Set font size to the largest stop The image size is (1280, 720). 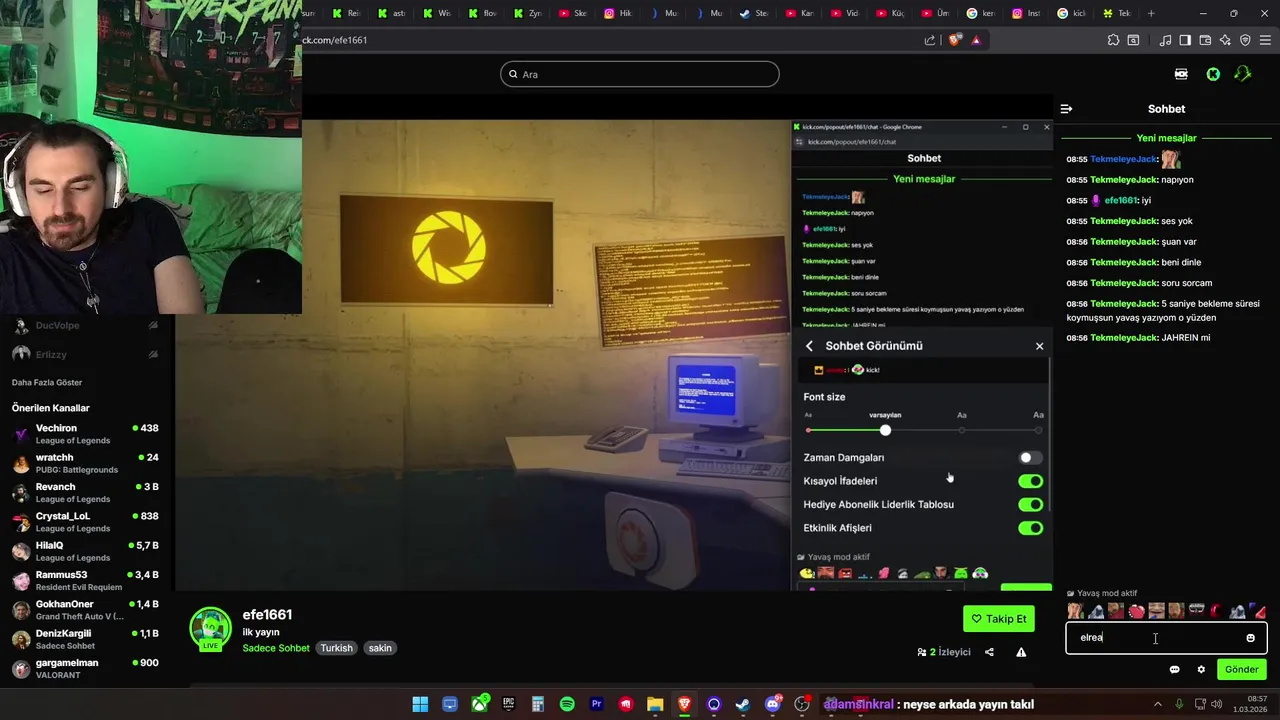pos(1038,430)
